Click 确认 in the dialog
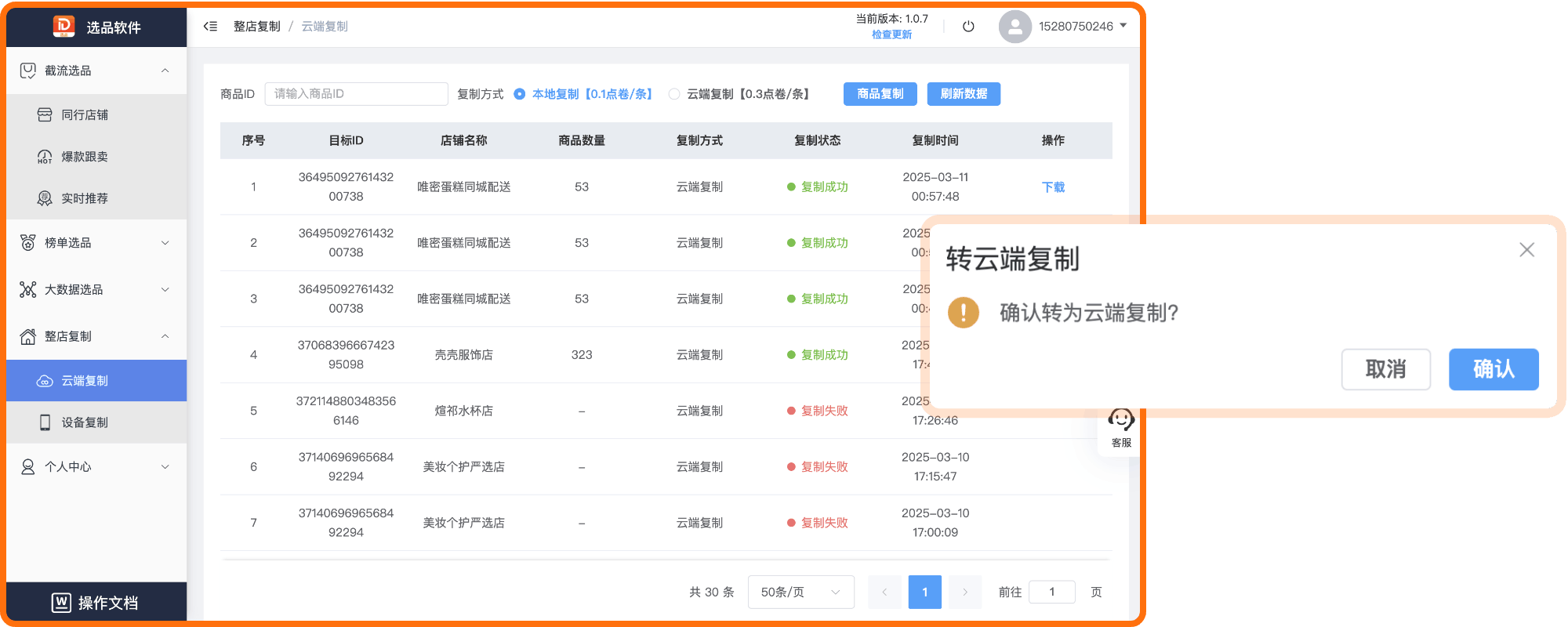Image resolution: width=1568 pixels, height=627 pixels. [x=1494, y=369]
